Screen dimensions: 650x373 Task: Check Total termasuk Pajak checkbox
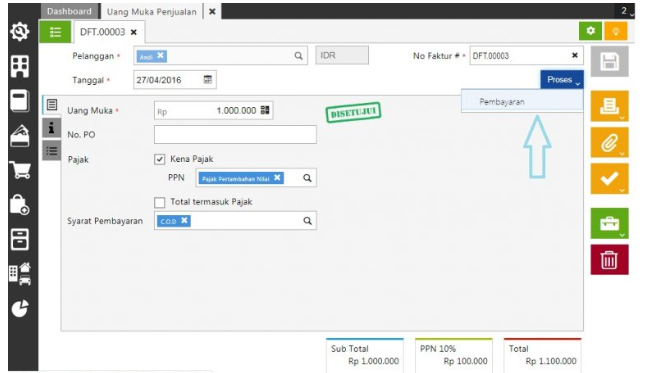pos(160,202)
